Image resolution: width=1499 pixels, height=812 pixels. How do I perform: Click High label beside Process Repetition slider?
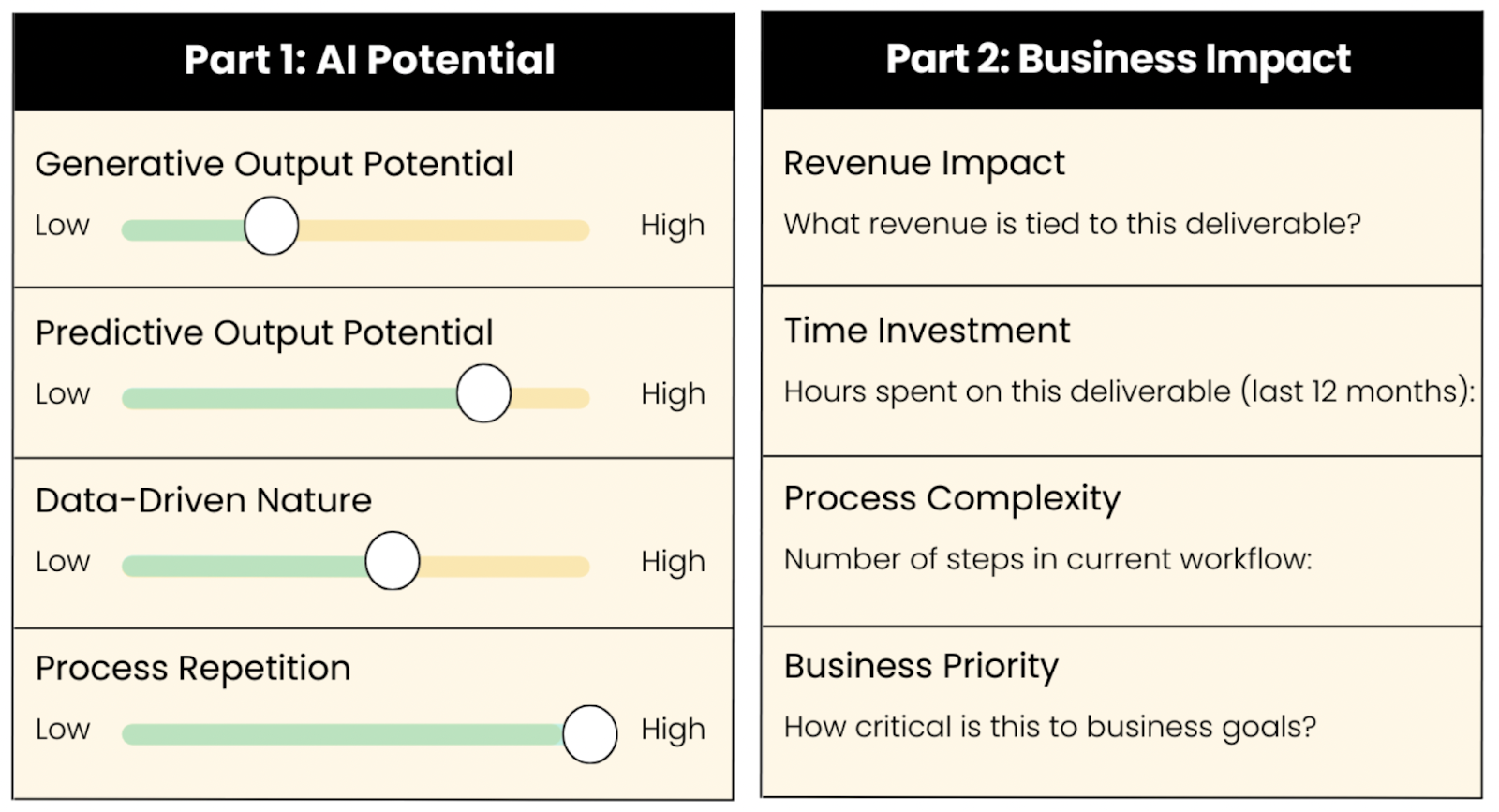(x=673, y=731)
